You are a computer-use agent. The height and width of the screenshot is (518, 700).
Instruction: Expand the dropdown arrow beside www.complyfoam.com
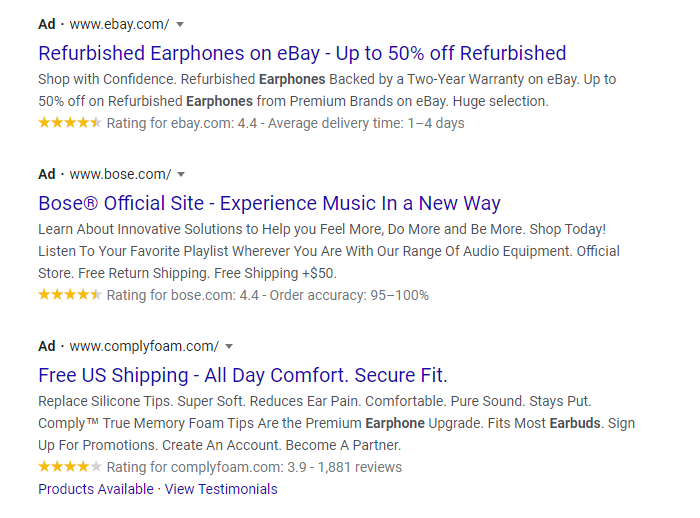[x=229, y=347]
